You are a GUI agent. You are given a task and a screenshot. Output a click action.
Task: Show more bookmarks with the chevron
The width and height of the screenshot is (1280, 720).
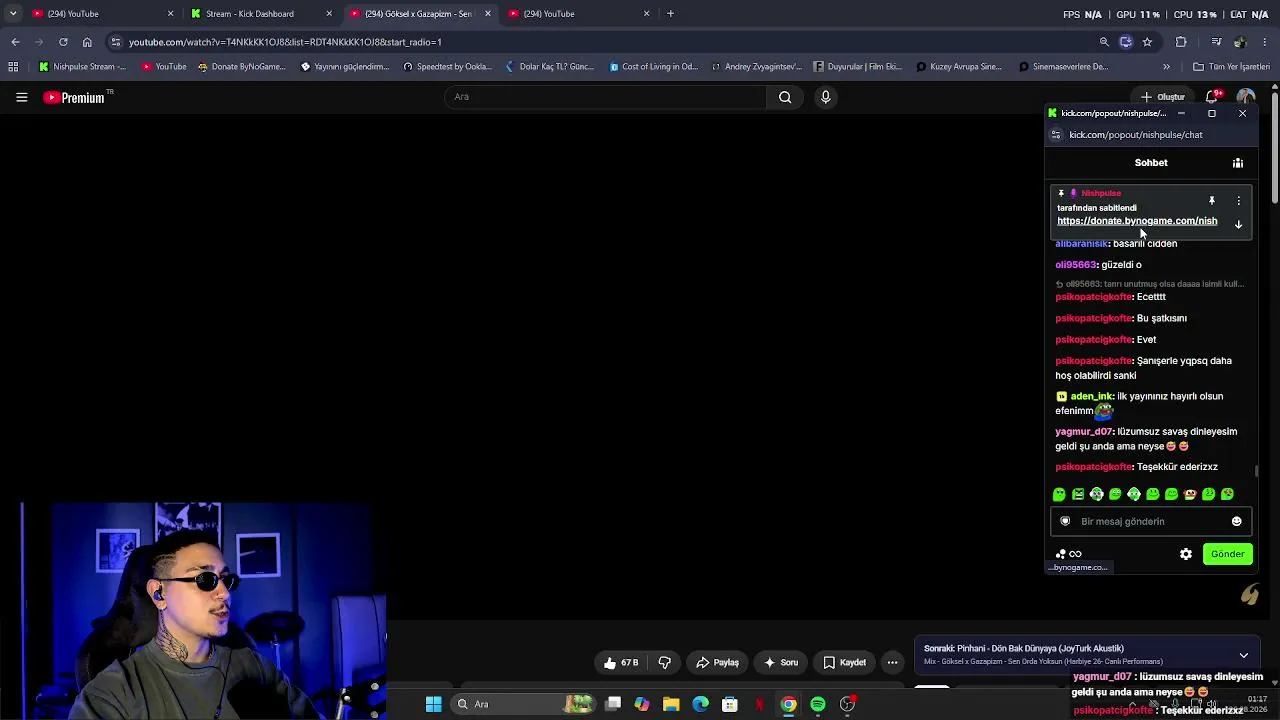(1166, 67)
